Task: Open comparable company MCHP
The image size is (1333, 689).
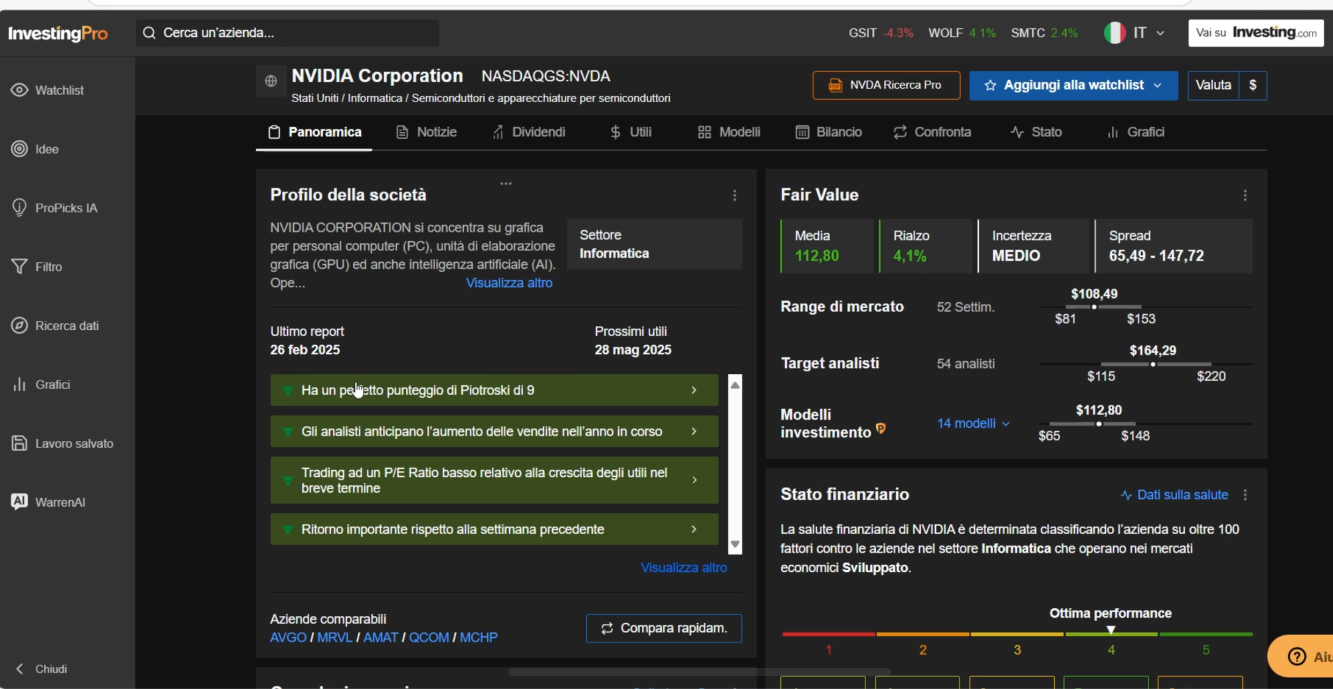Action: 479,637
